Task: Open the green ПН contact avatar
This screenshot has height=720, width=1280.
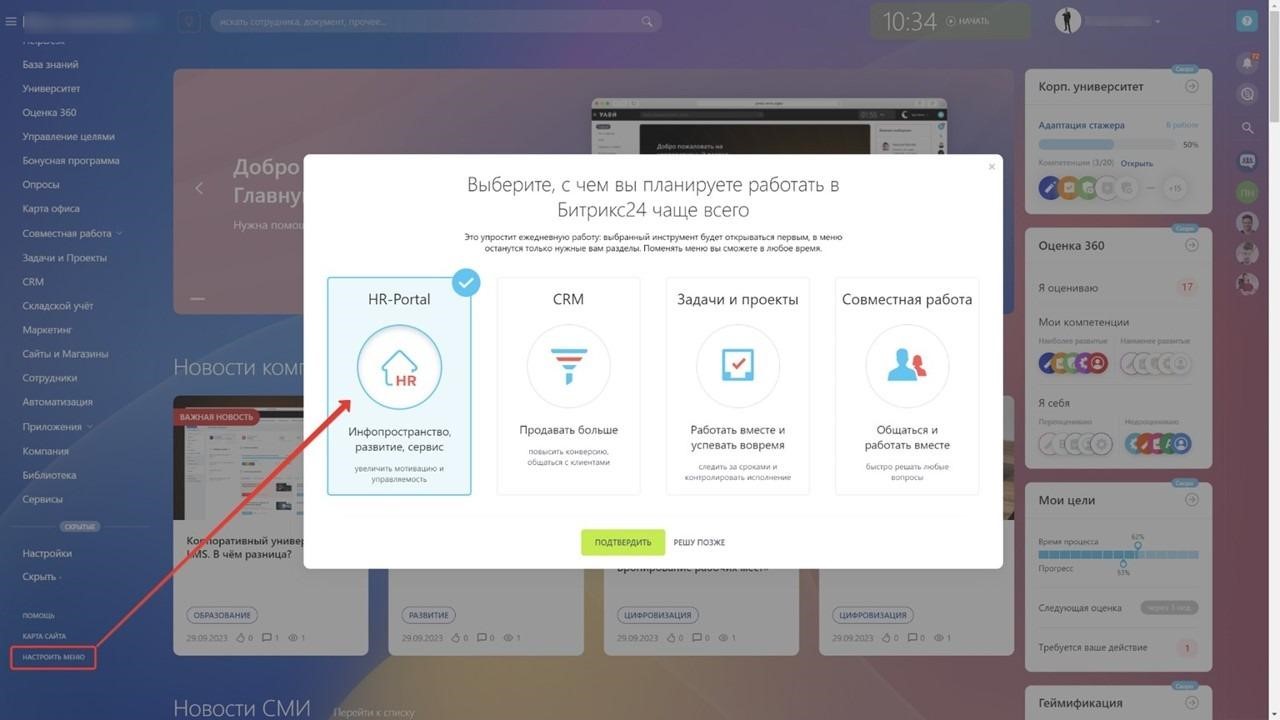Action: [x=1247, y=192]
